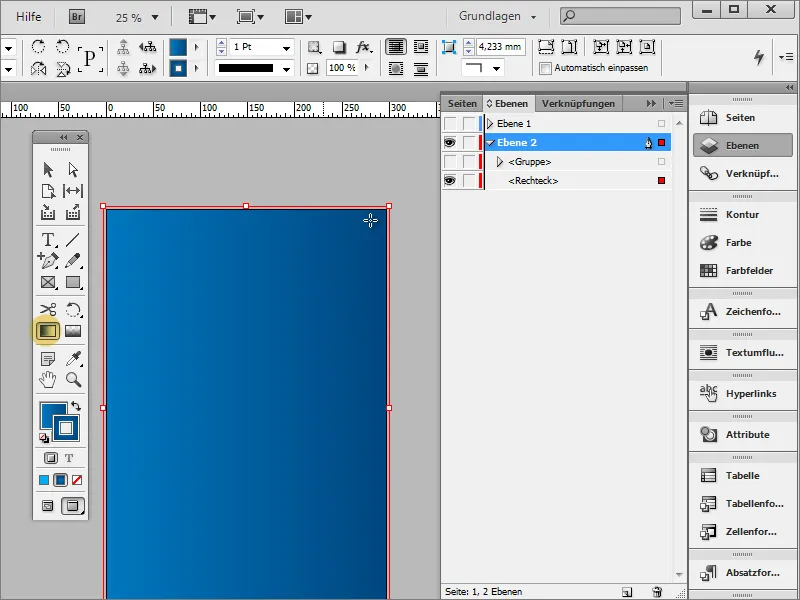800x600 pixels.
Task: Select the Scissors tool
Action: pyautogui.click(x=48, y=309)
